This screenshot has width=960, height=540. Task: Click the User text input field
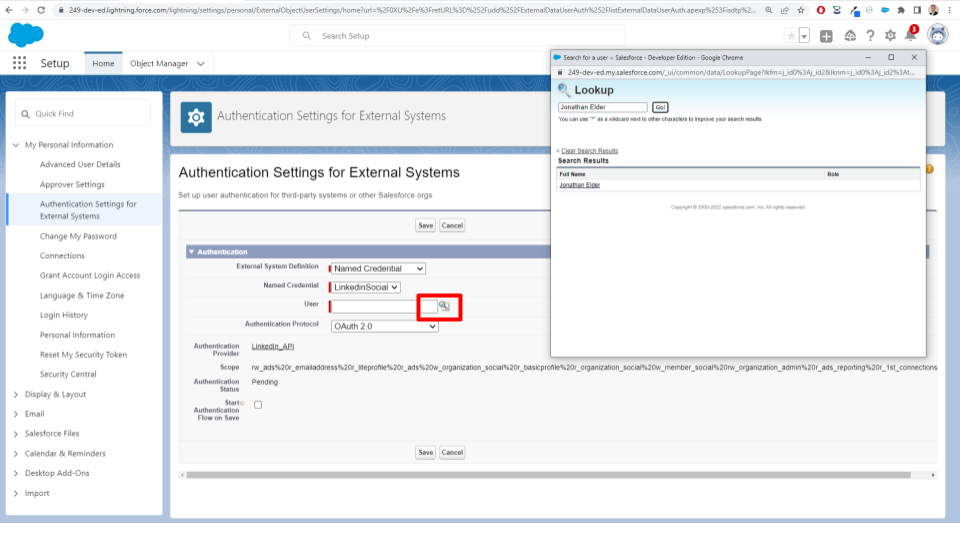[383, 306]
